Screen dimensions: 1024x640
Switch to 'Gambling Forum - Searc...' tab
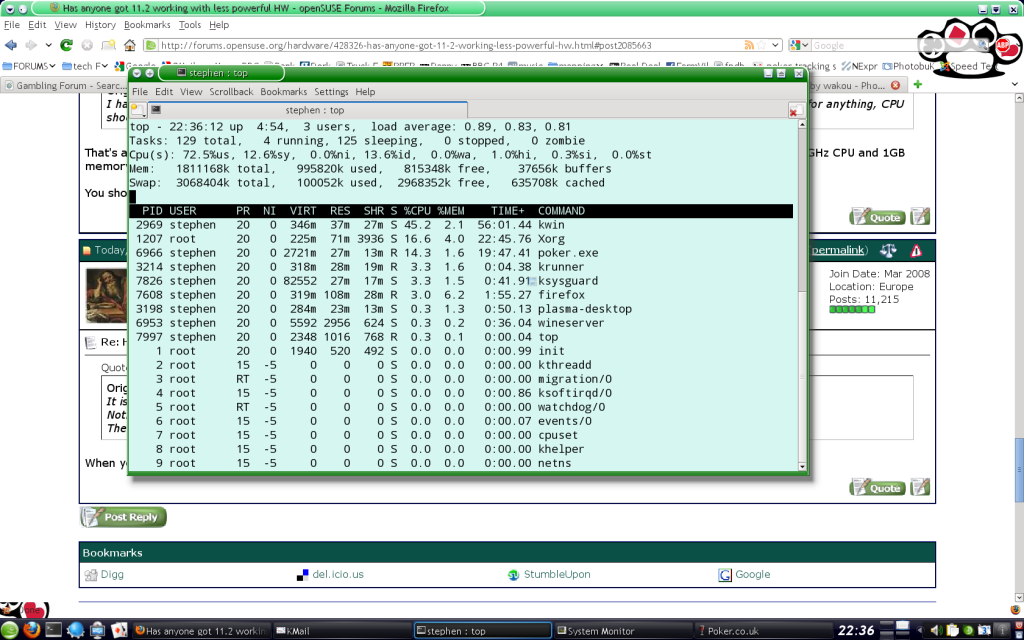pos(65,86)
